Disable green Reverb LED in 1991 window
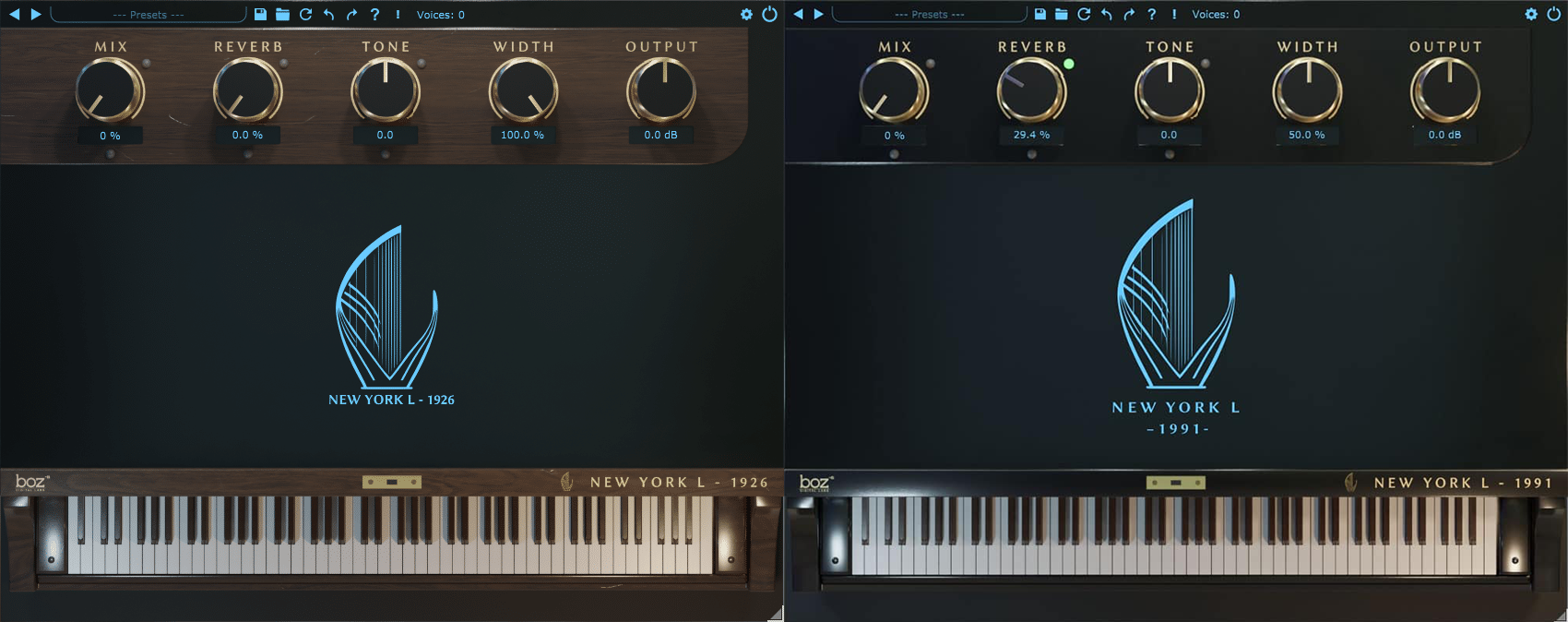1568x622 pixels. (1069, 64)
